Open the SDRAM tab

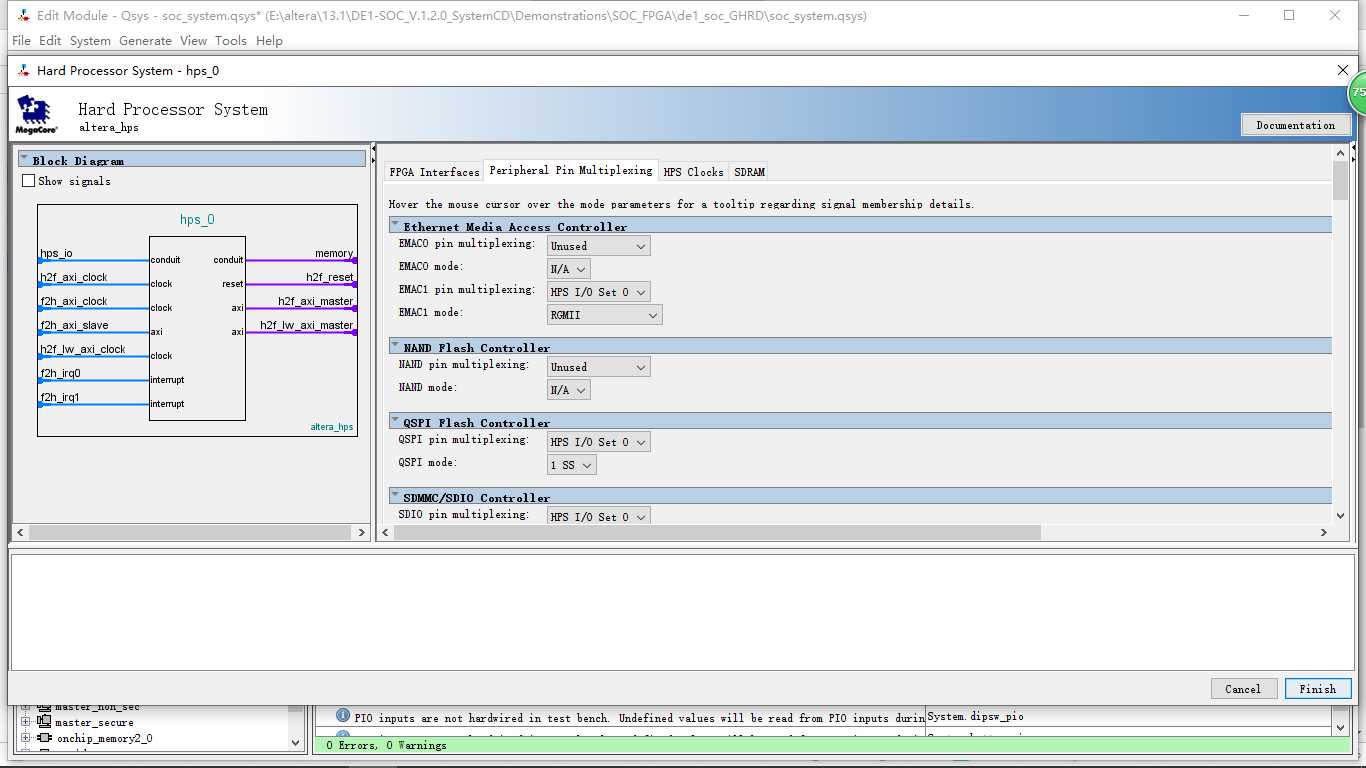[x=749, y=172]
